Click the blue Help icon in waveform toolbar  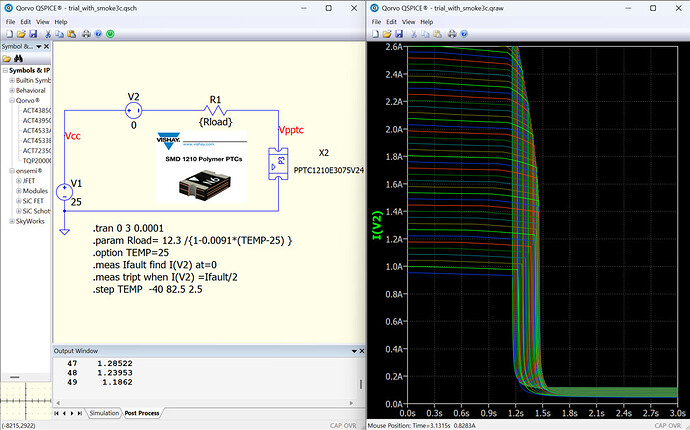pyautogui.click(x=464, y=34)
